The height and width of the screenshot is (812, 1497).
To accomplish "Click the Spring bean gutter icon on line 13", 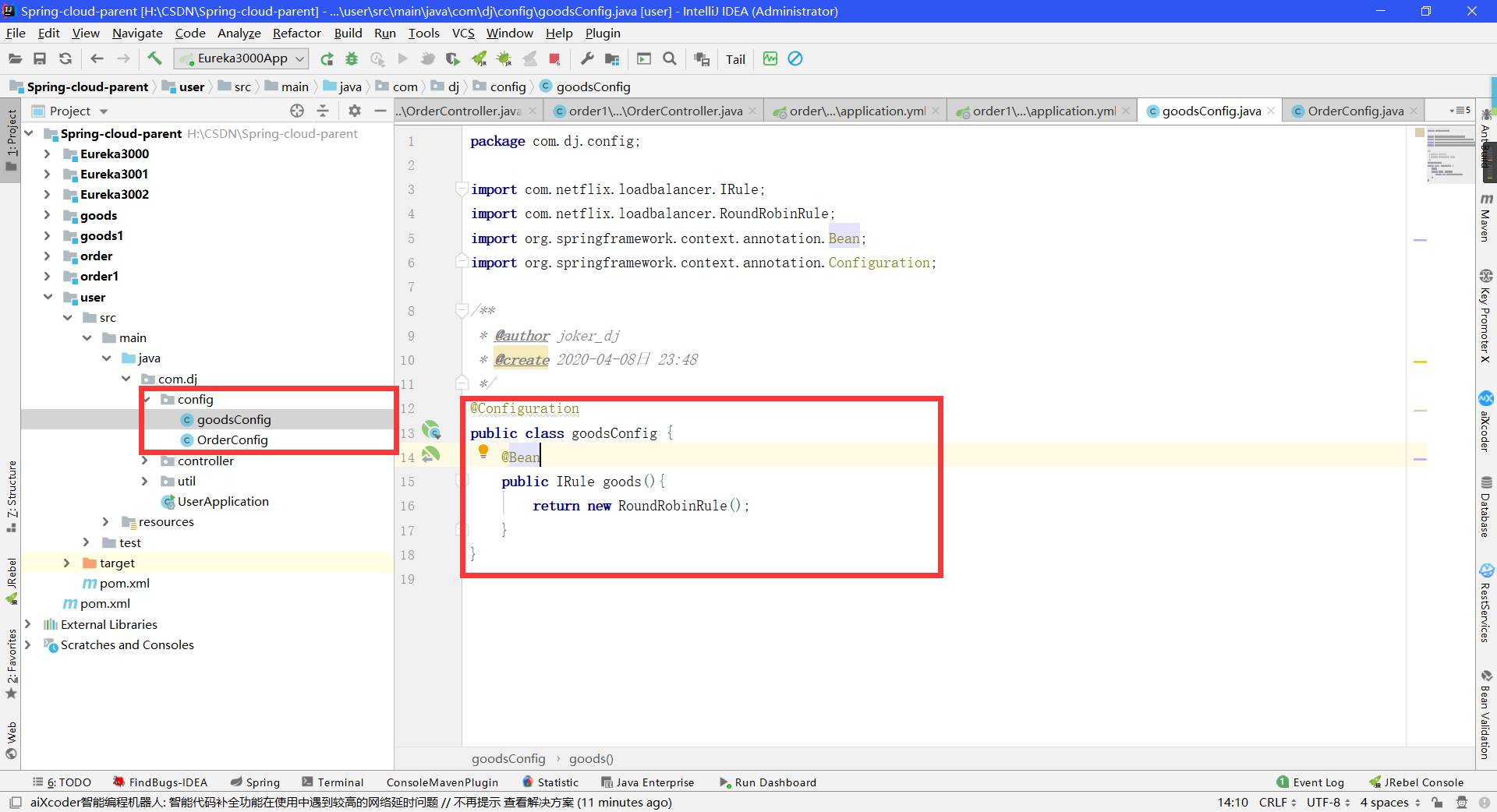I will coord(430,430).
